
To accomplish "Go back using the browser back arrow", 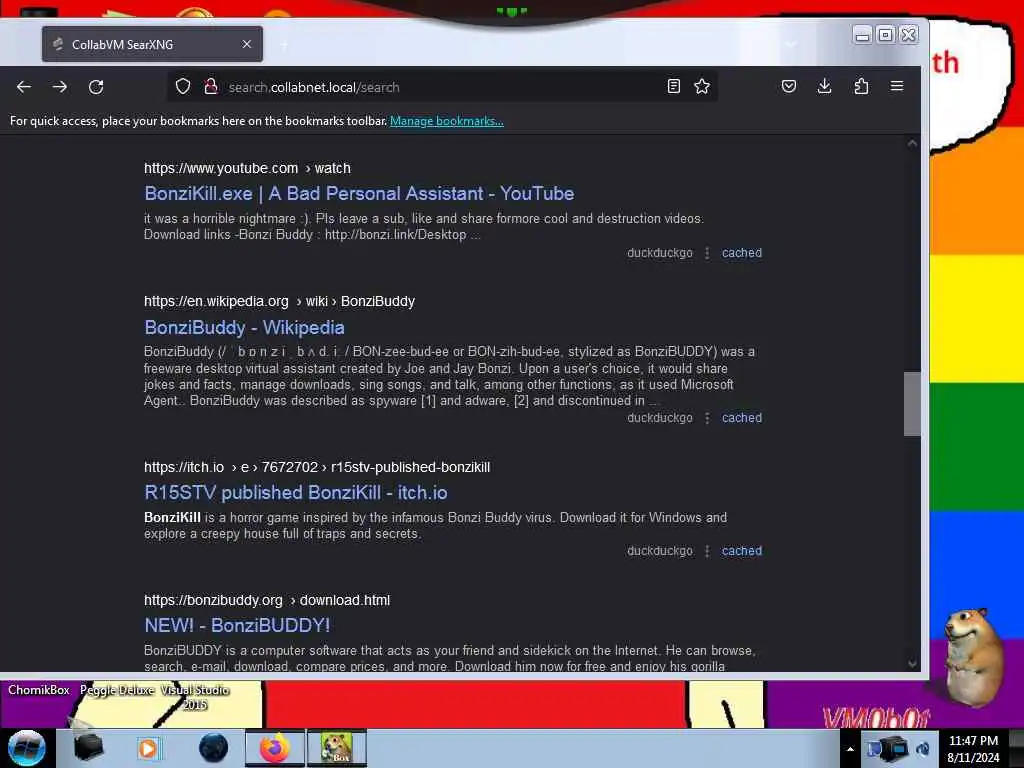I will pyautogui.click(x=24, y=87).
